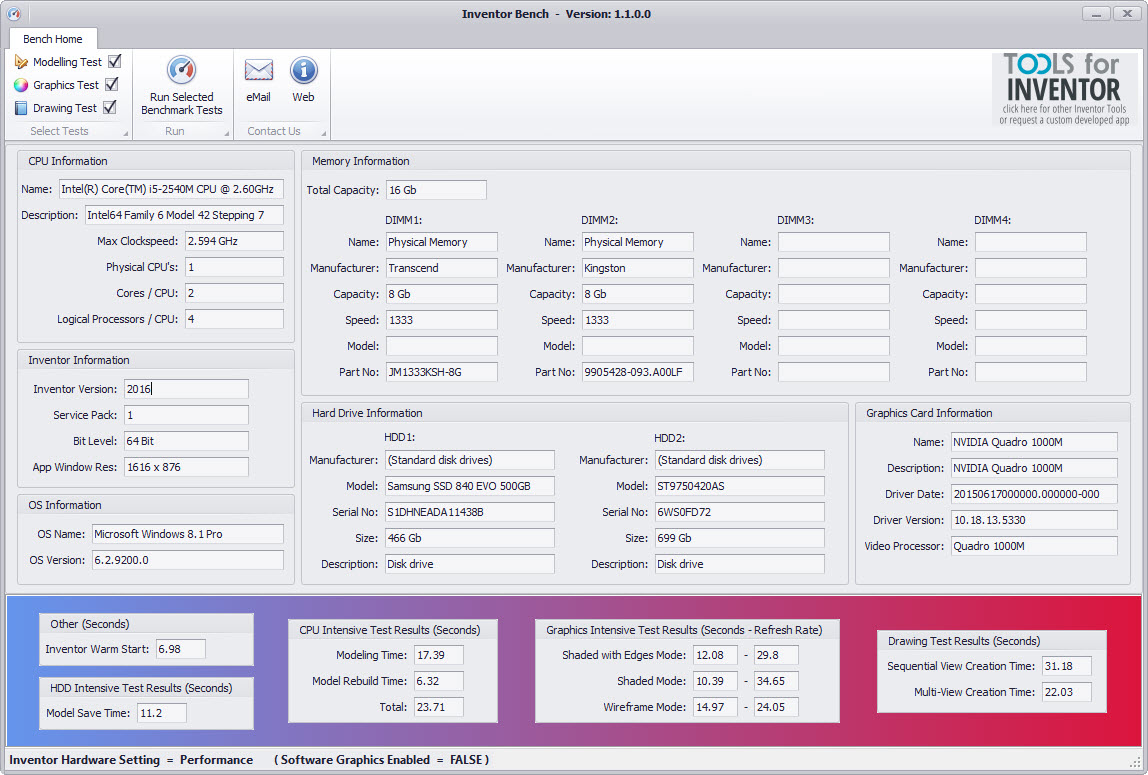The image size is (1148, 775).
Task: Click the Driver Version field
Action: 1035,520
